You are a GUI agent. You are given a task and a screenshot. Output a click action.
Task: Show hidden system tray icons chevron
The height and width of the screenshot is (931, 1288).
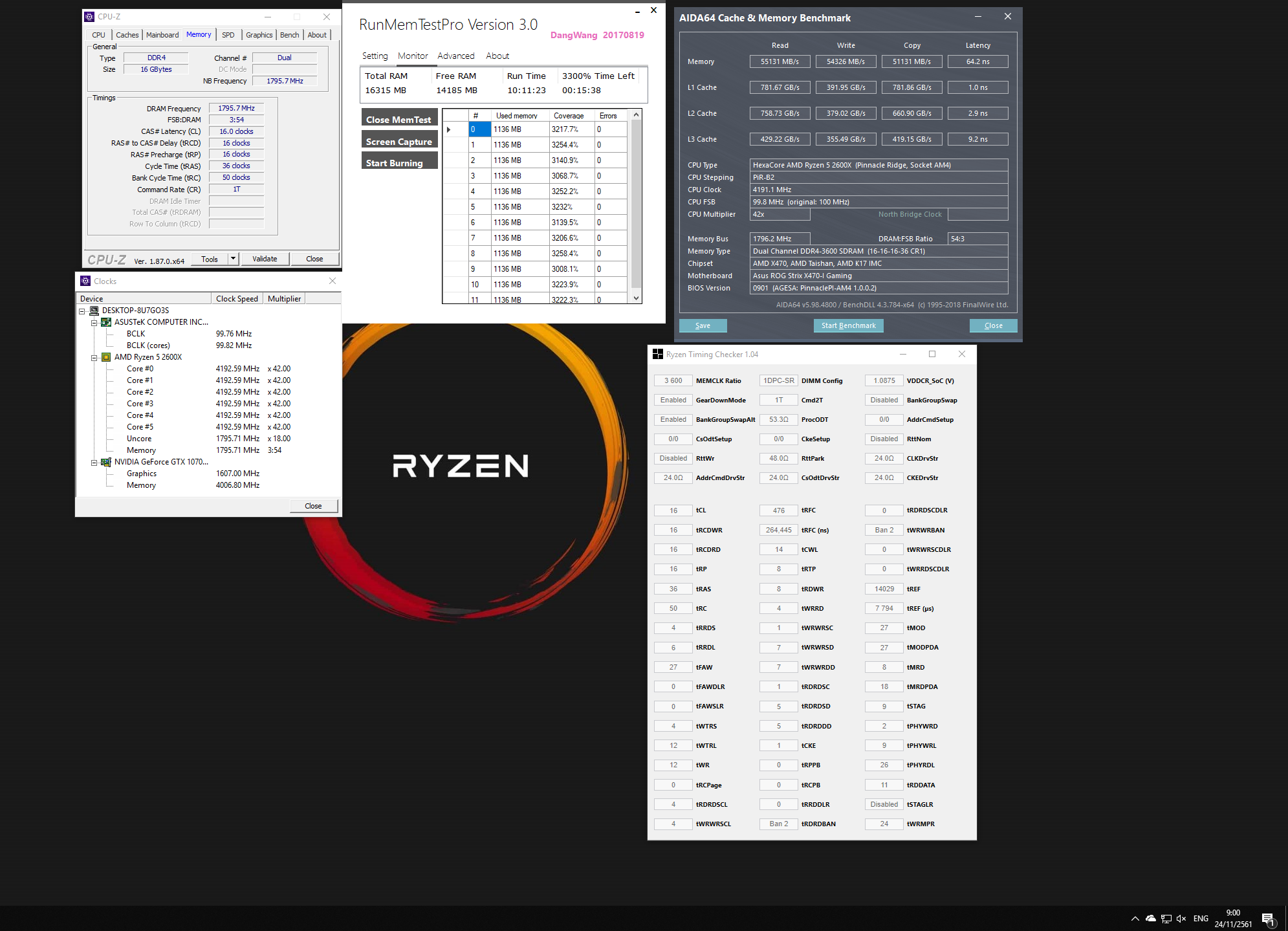point(1135,918)
